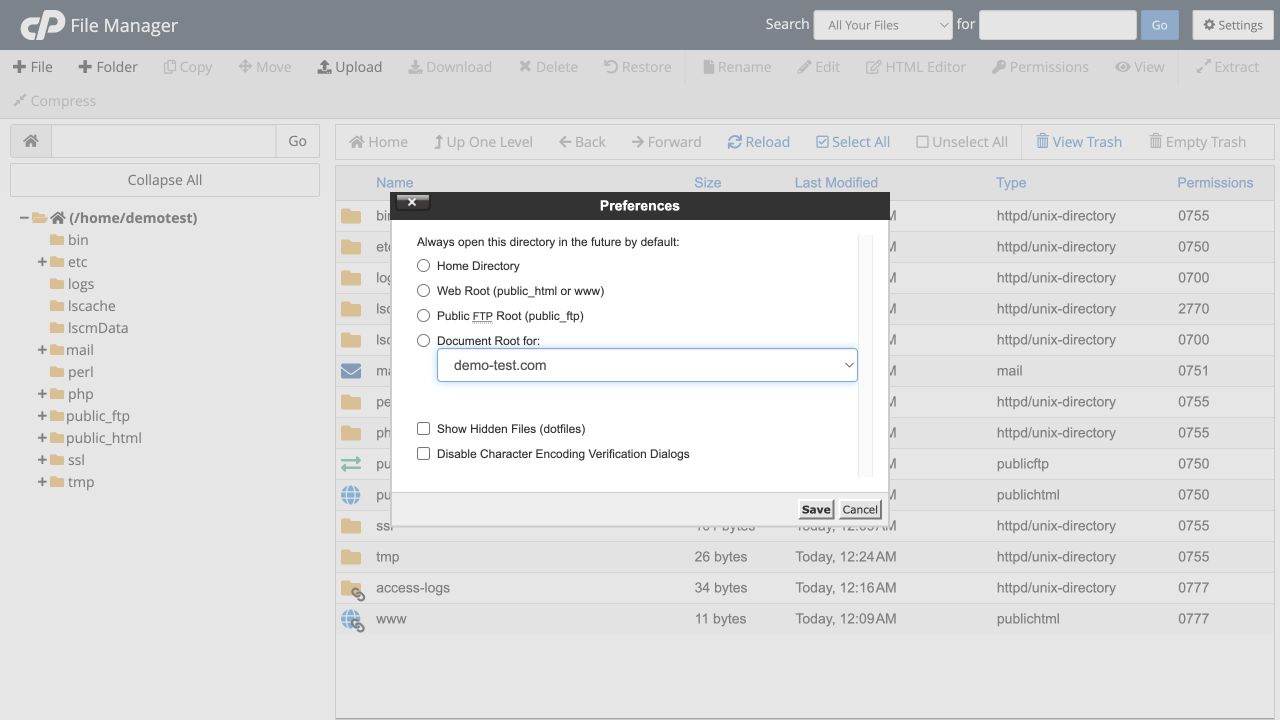Close Preferences with the X button
Screen dimensions: 1280x720
click(x=412, y=202)
